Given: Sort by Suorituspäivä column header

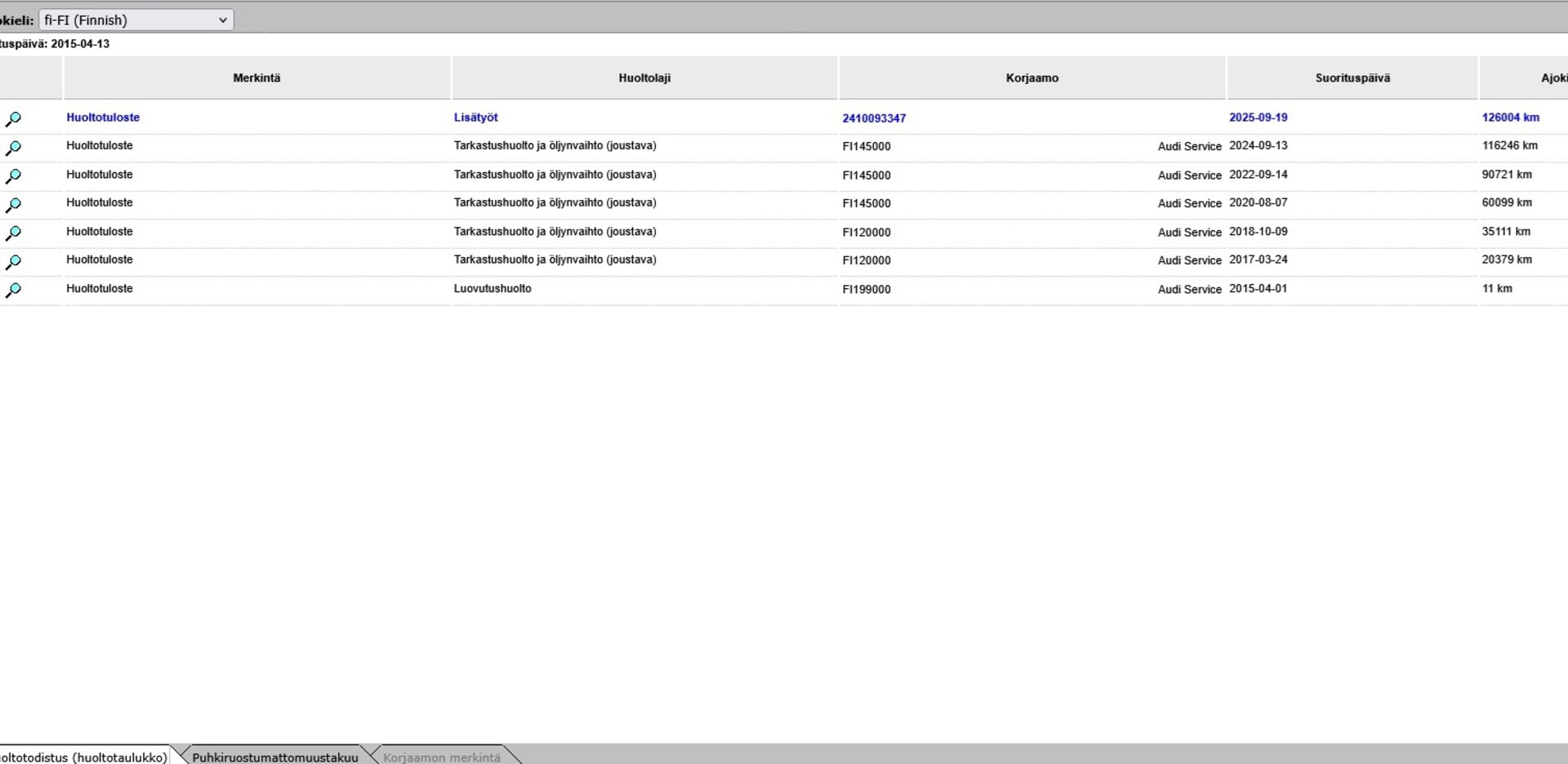Looking at the screenshot, I should pyautogui.click(x=1352, y=78).
